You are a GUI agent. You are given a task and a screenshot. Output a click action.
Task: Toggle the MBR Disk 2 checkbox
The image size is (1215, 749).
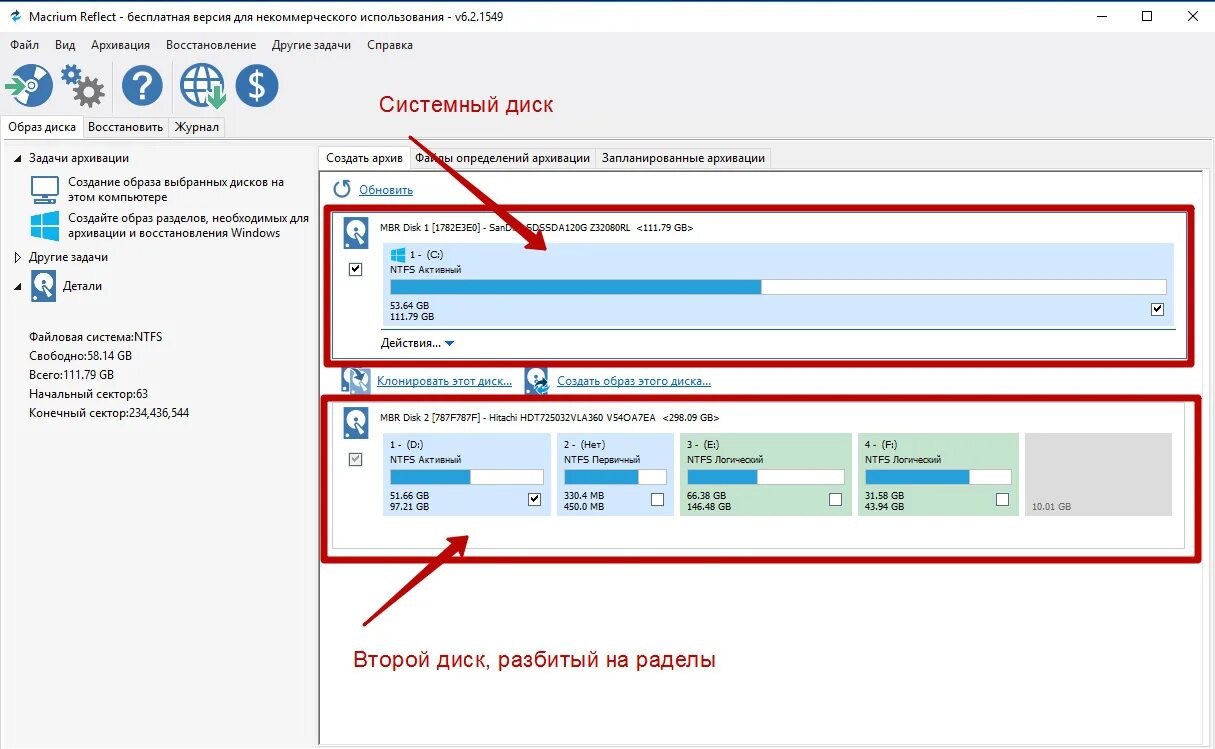tap(355, 460)
